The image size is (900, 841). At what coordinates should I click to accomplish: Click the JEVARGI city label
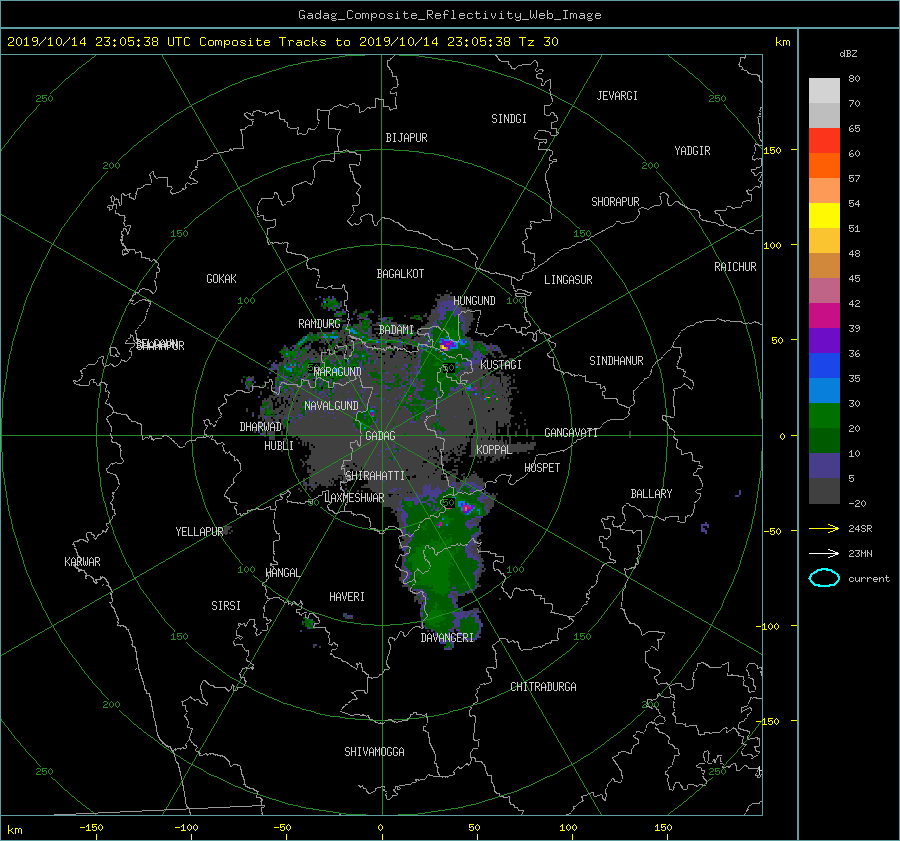point(617,96)
